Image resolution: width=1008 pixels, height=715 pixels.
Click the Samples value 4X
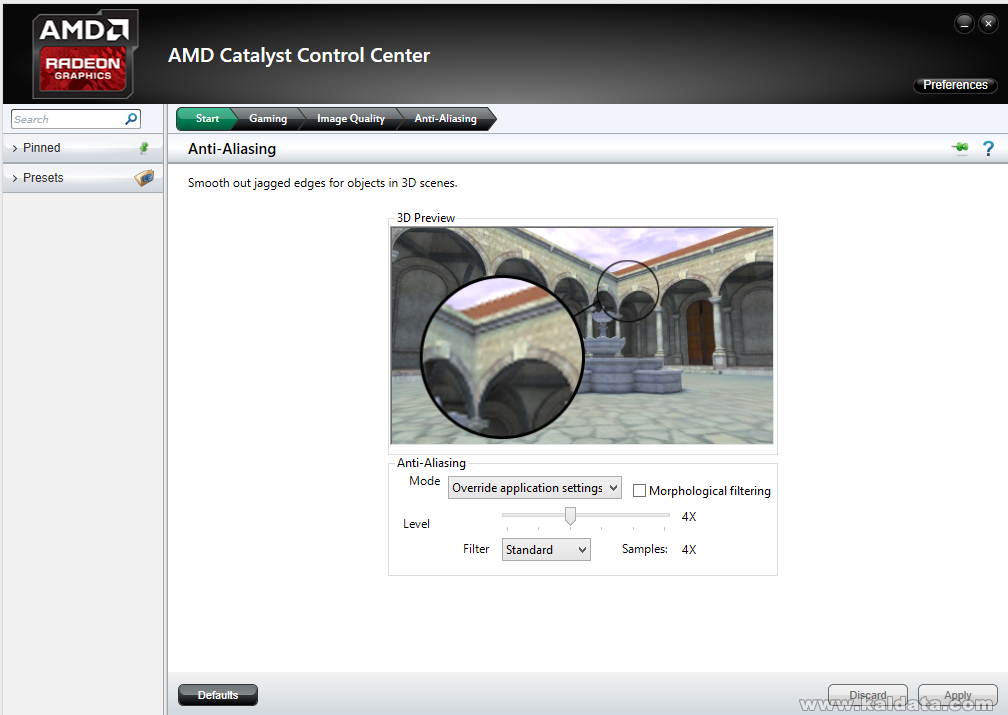(688, 550)
